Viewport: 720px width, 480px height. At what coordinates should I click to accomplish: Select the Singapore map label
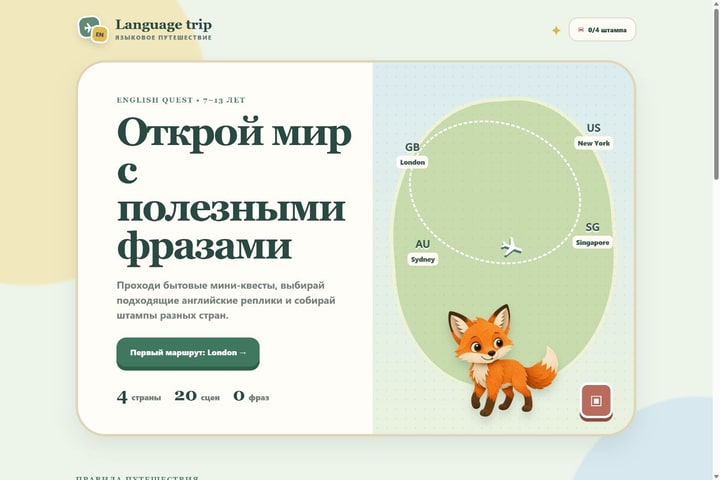592,243
